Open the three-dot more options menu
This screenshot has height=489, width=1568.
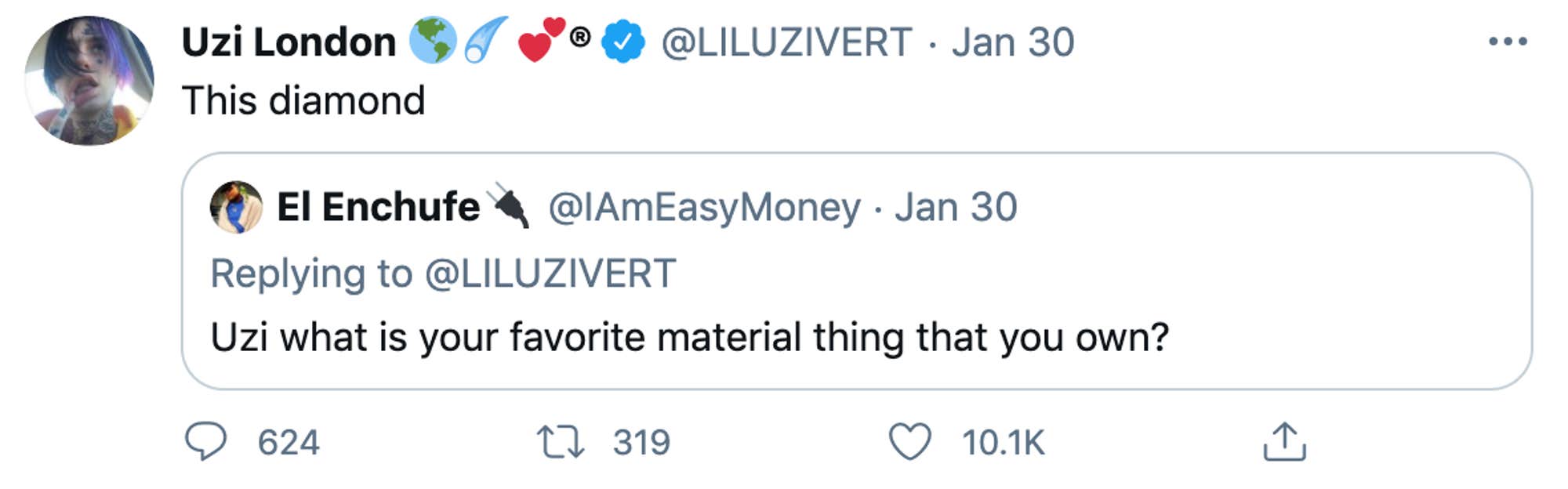(1508, 42)
